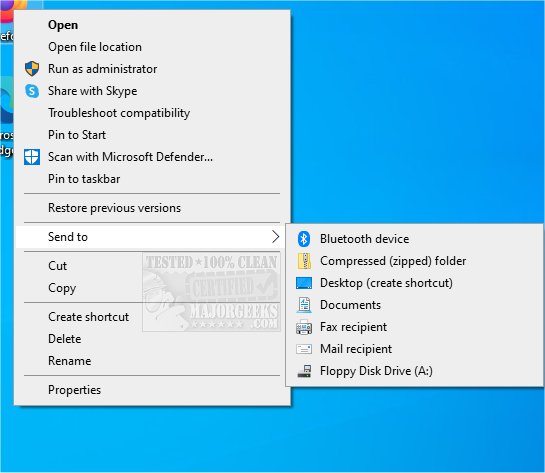This screenshot has width=545, height=473.
Task: Click the Fax recipient icon
Action: click(x=304, y=327)
